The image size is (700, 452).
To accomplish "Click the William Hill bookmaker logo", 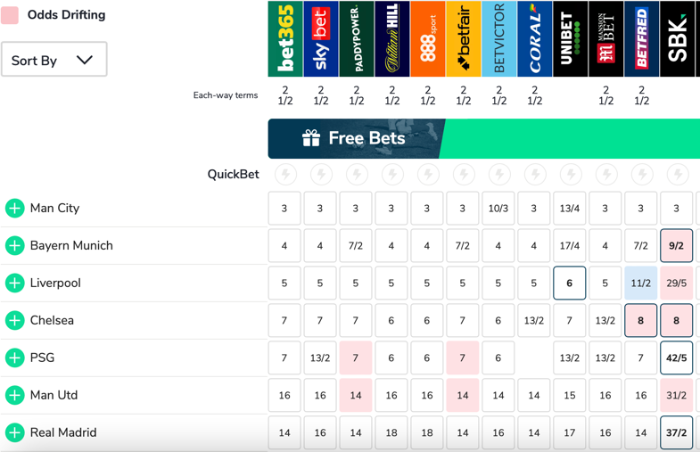I will point(391,39).
